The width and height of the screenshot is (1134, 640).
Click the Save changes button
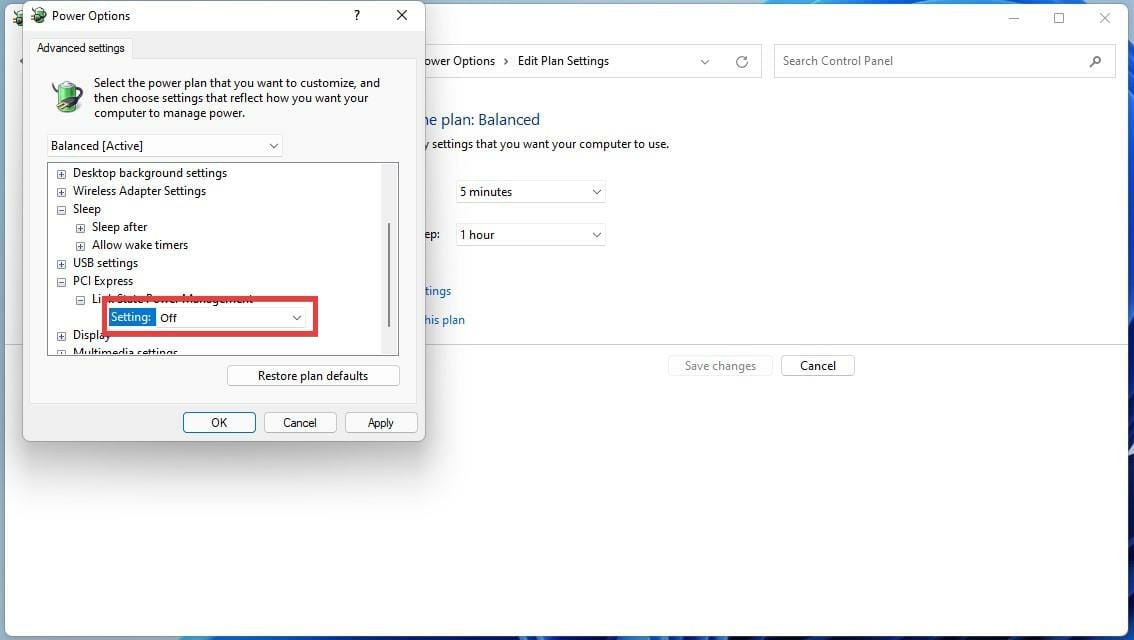720,365
